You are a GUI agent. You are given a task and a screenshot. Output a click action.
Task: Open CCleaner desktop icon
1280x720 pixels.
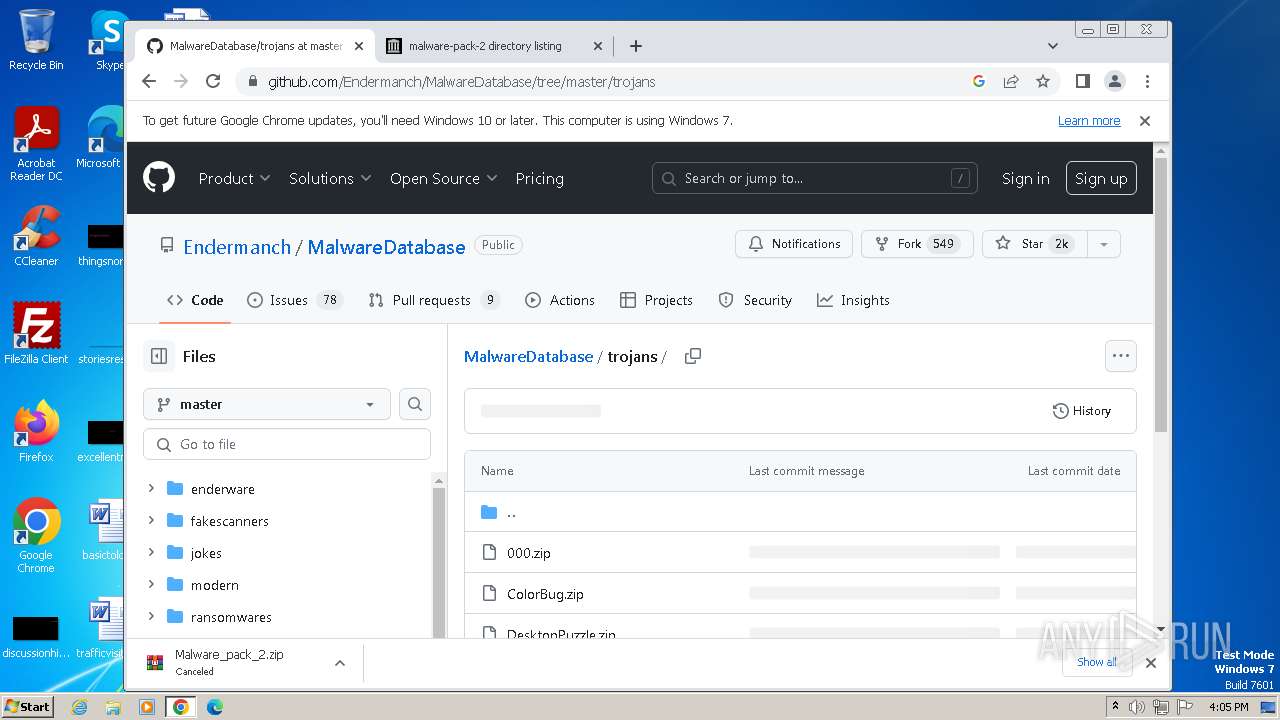coord(36,236)
